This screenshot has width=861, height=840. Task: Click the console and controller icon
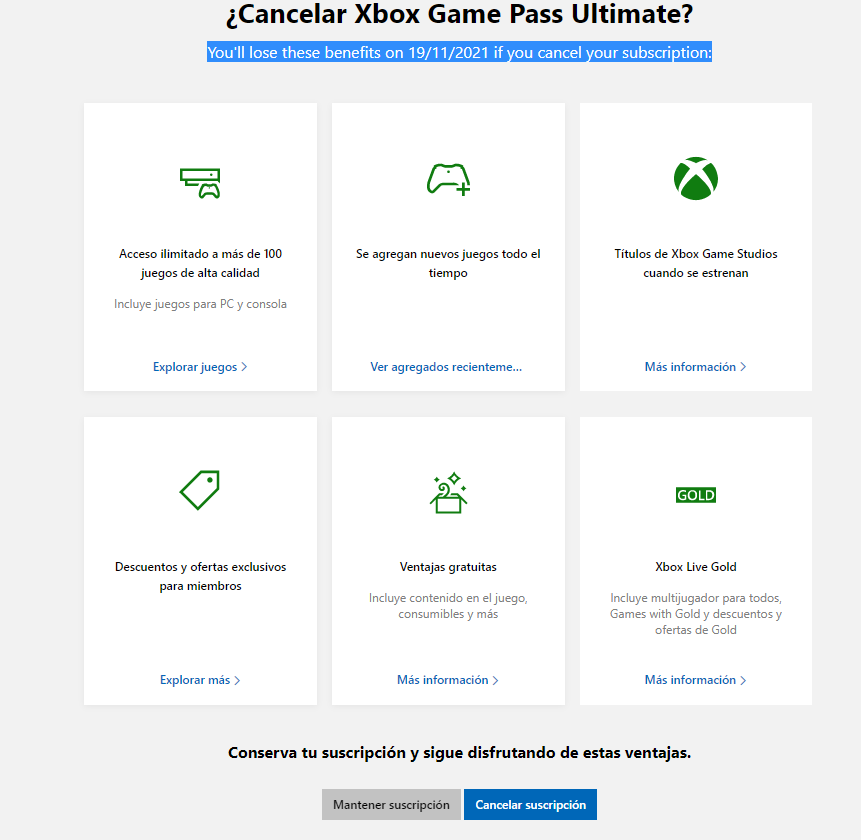click(200, 183)
